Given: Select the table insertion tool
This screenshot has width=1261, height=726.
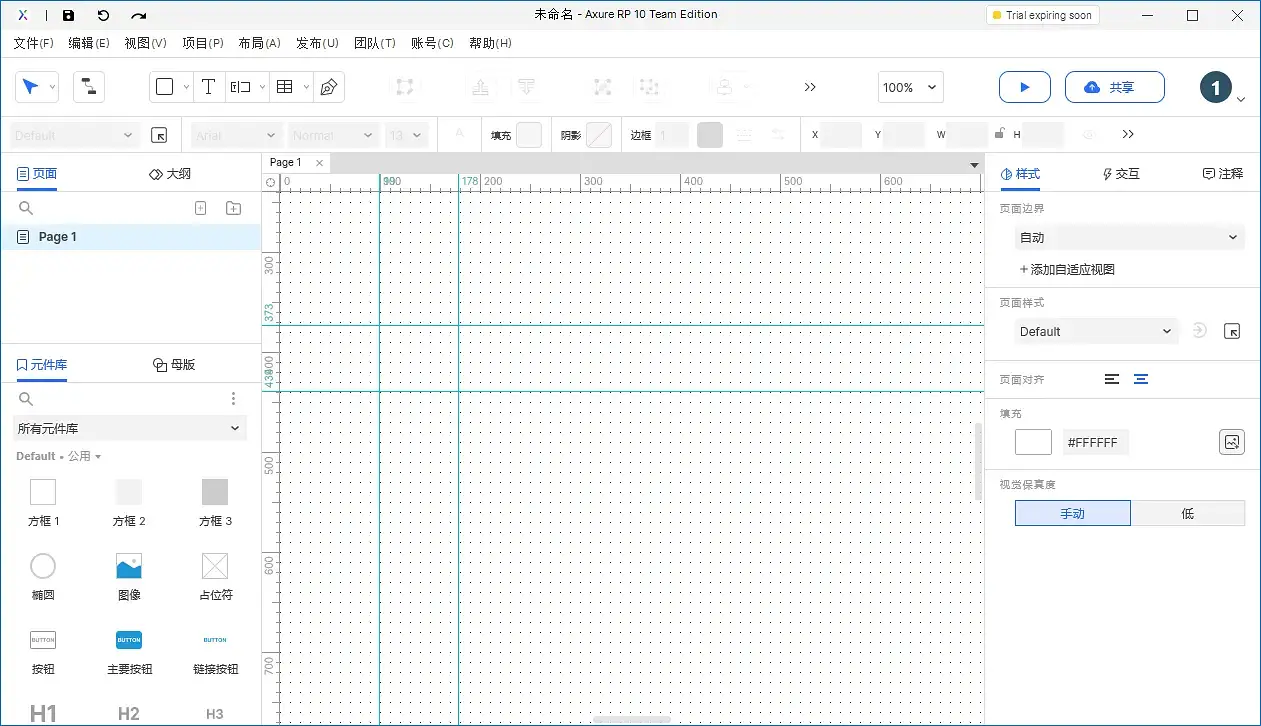Looking at the screenshot, I should 285,87.
